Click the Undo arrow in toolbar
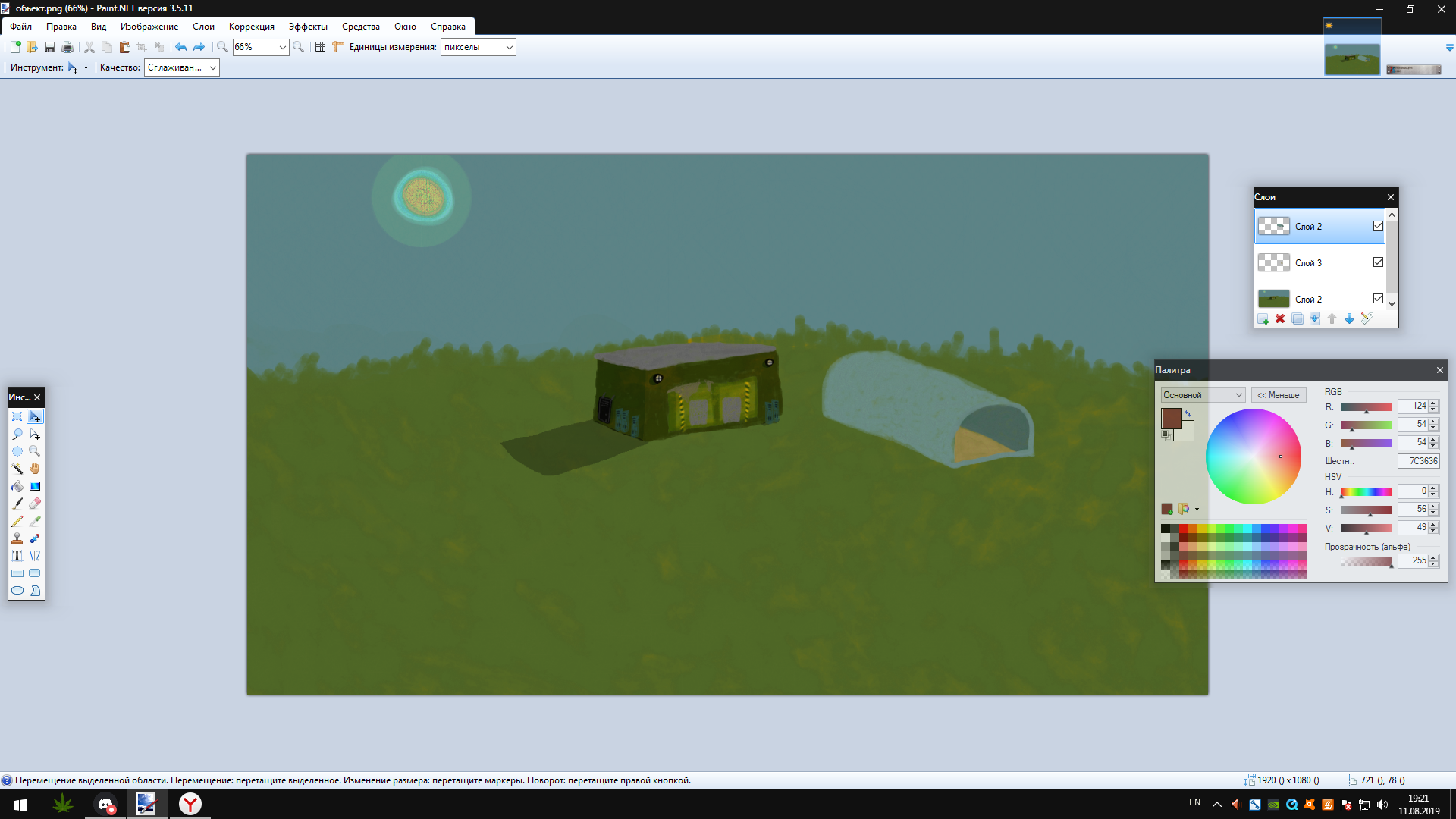 (180, 47)
